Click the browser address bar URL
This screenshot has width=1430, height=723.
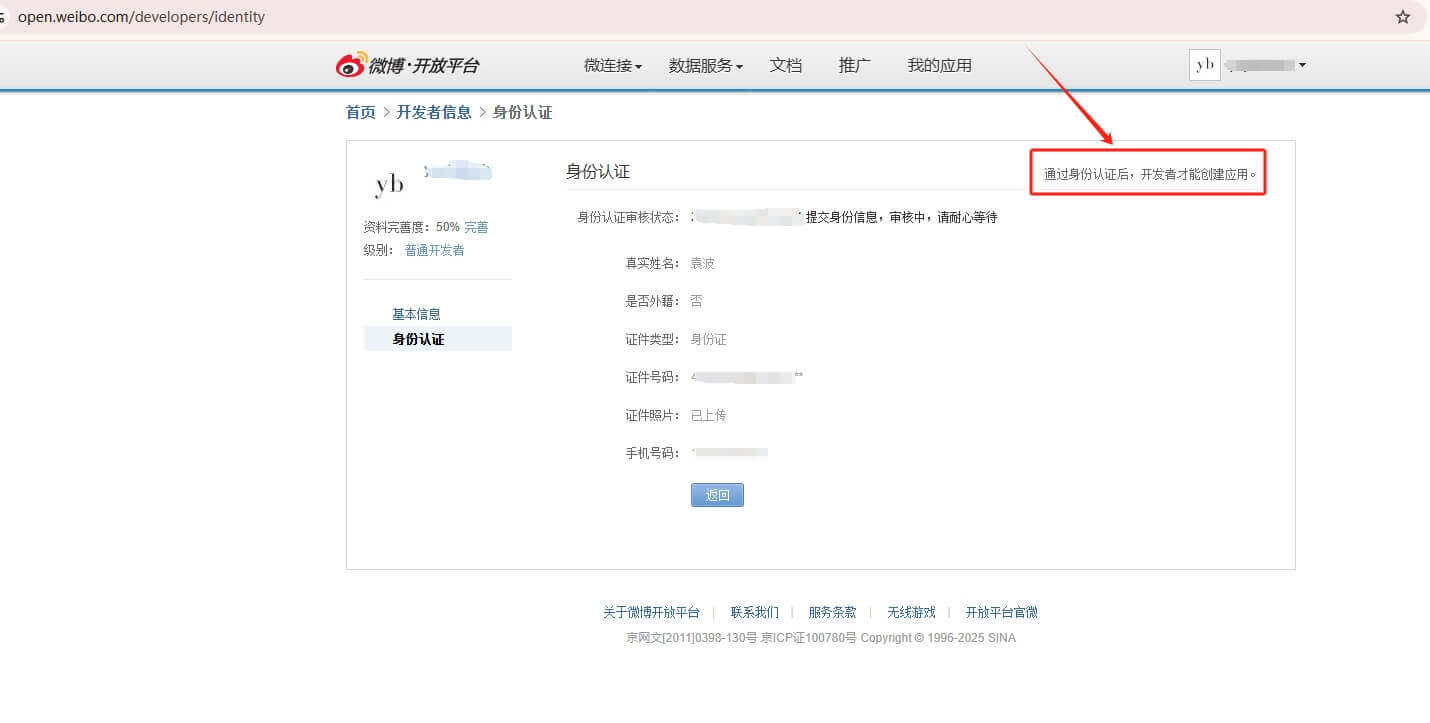[141, 17]
